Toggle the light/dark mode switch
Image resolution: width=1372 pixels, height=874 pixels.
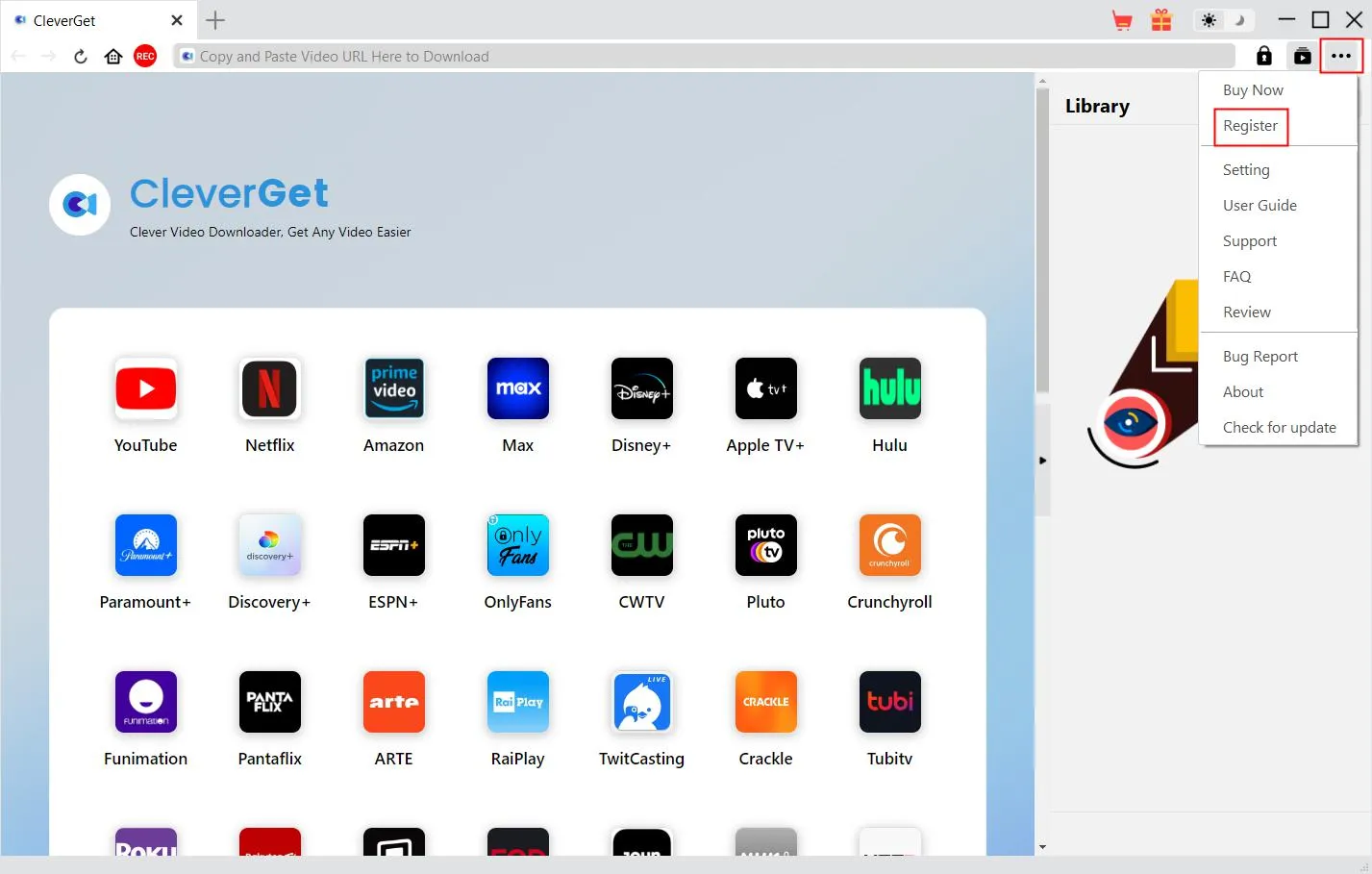pyautogui.click(x=1223, y=20)
